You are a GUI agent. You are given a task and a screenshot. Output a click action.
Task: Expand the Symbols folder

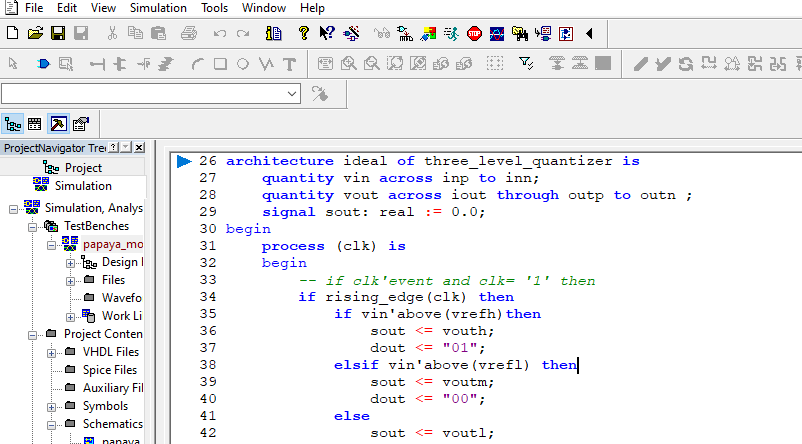(x=52, y=407)
